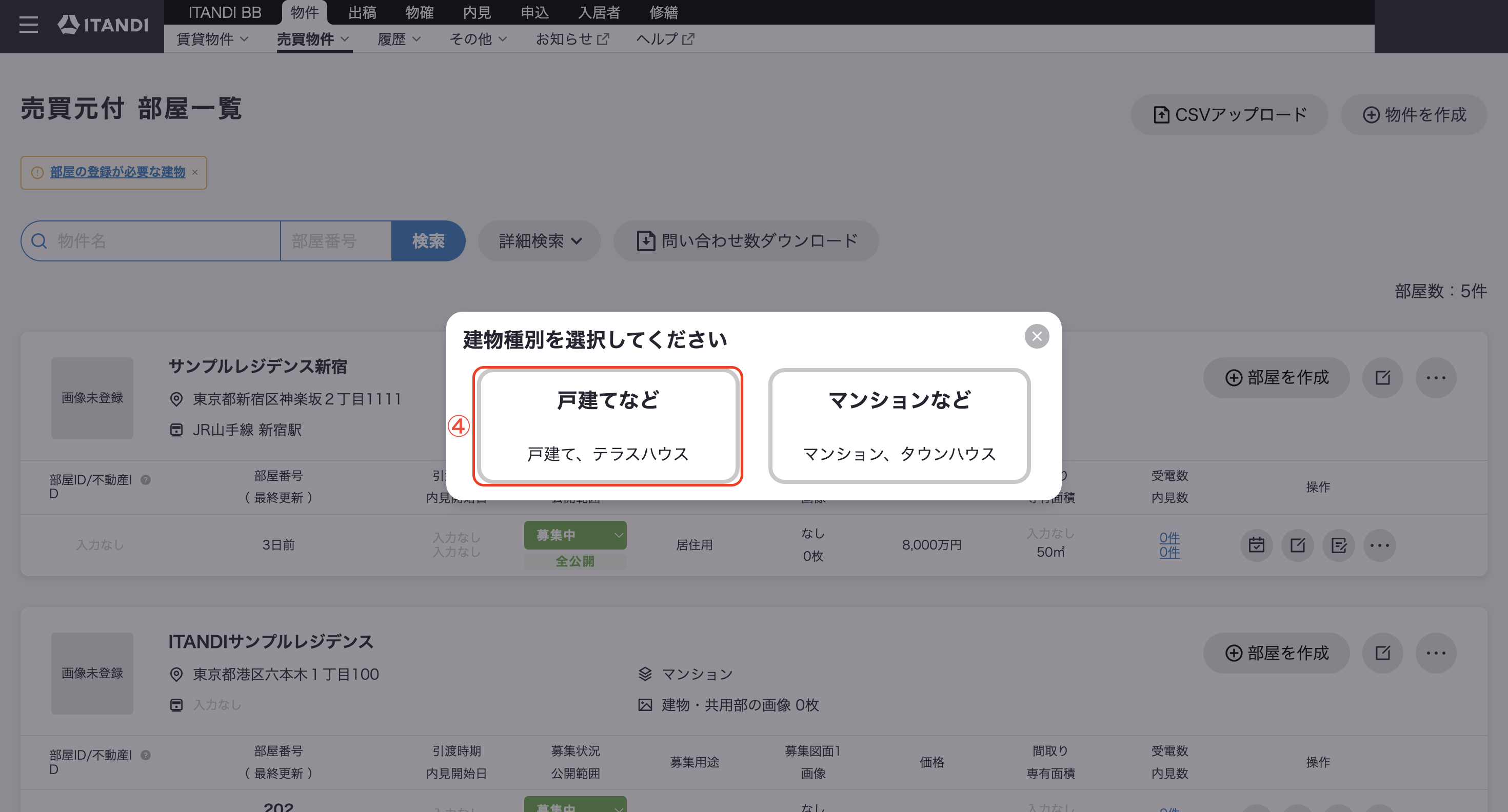Click the ITANDI logo
The image size is (1508, 812).
[103, 25]
